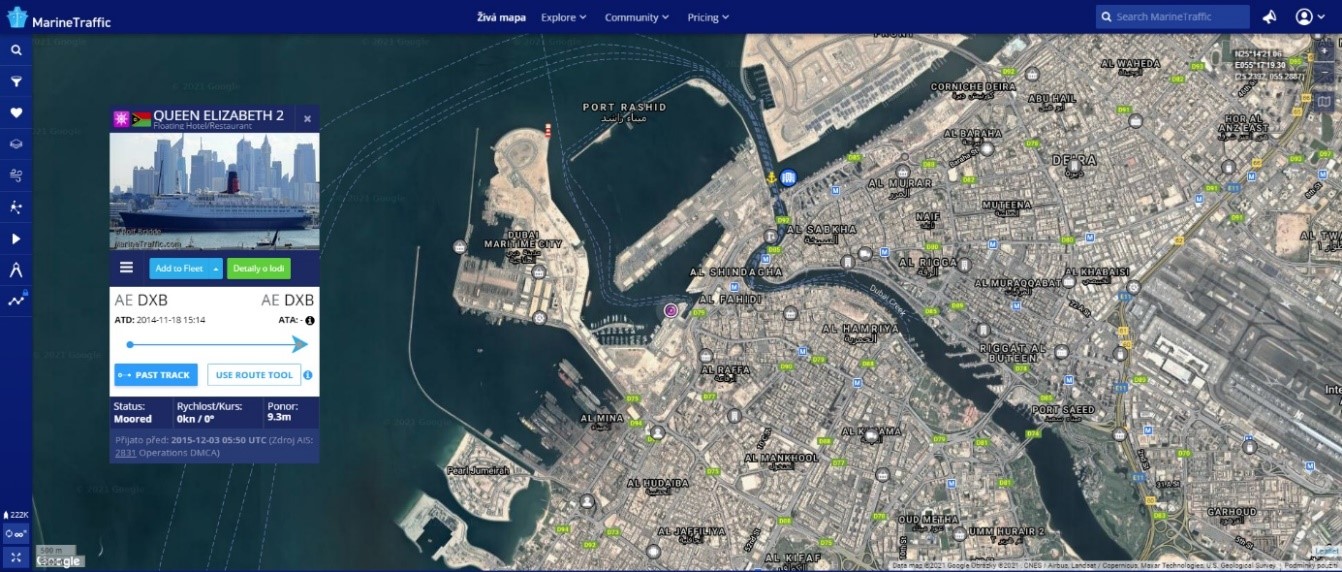
Task: Click the Search MarineTraffic input field
Action: [1172, 17]
